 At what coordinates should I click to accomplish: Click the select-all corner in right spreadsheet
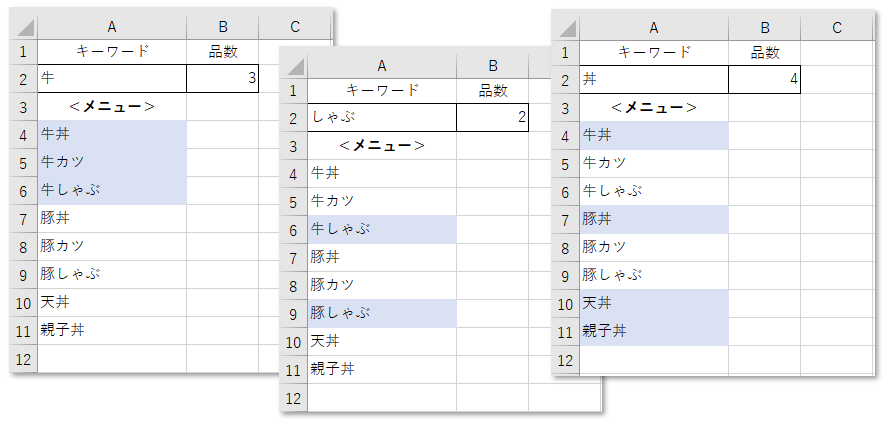[x=565, y=27]
